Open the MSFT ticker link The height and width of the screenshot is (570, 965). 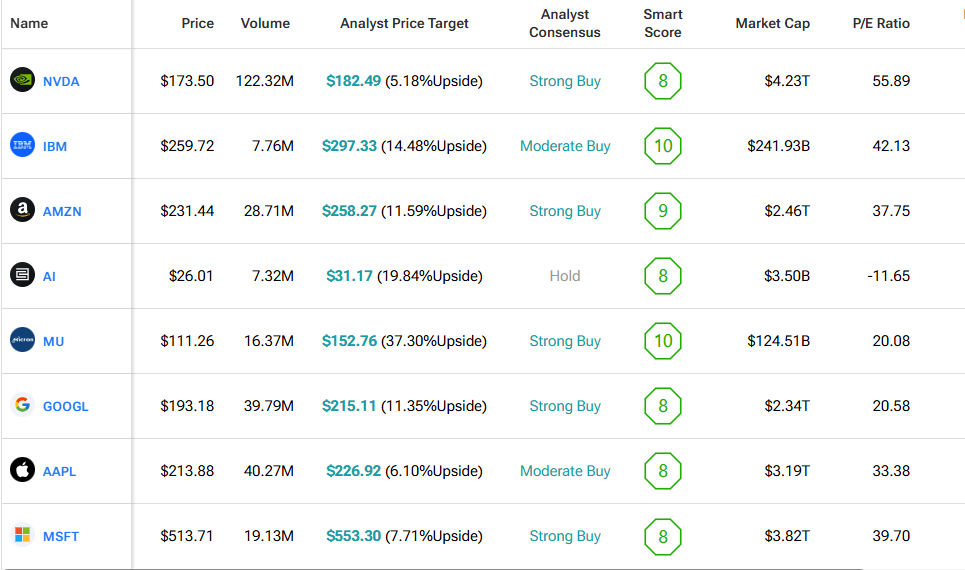click(x=61, y=536)
